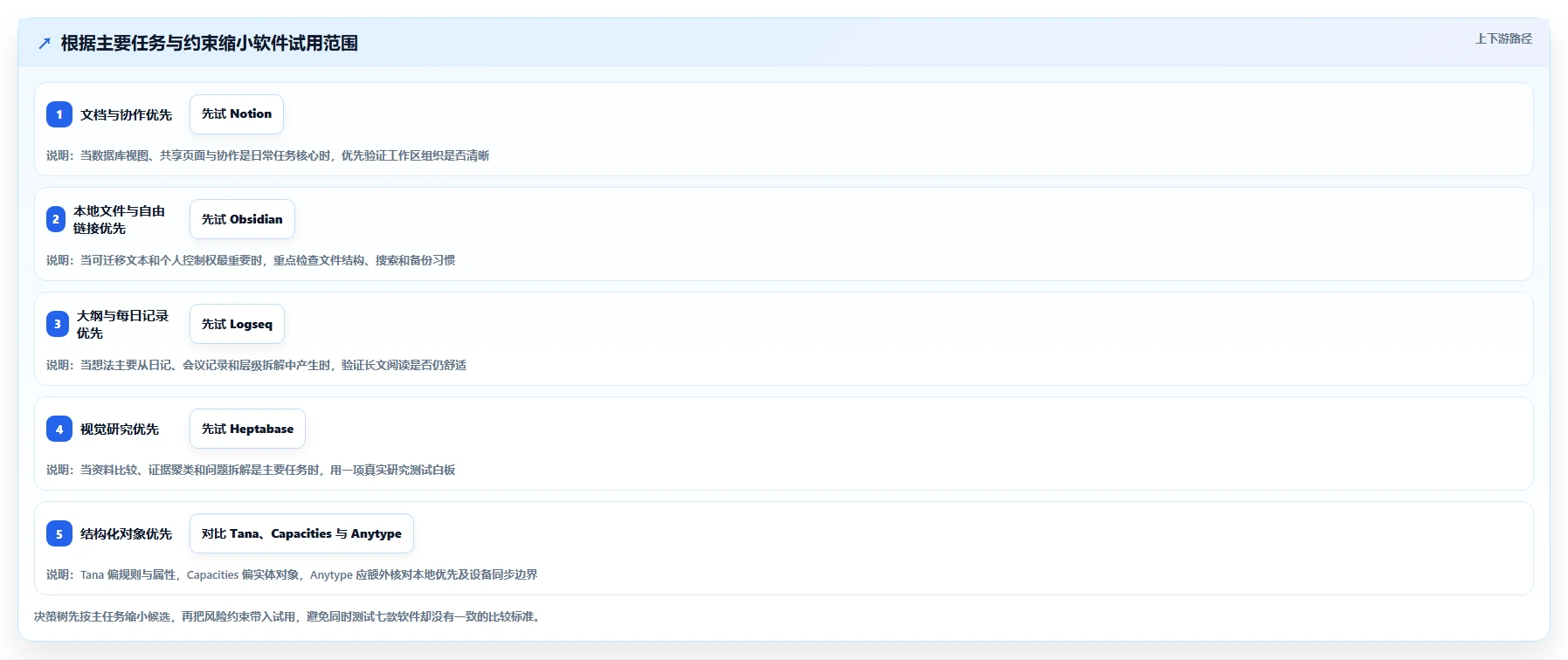The height and width of the screenshot is (660, 1568).
Task: Click the 先试 Heptabase button
Action: tap(247, 429)
